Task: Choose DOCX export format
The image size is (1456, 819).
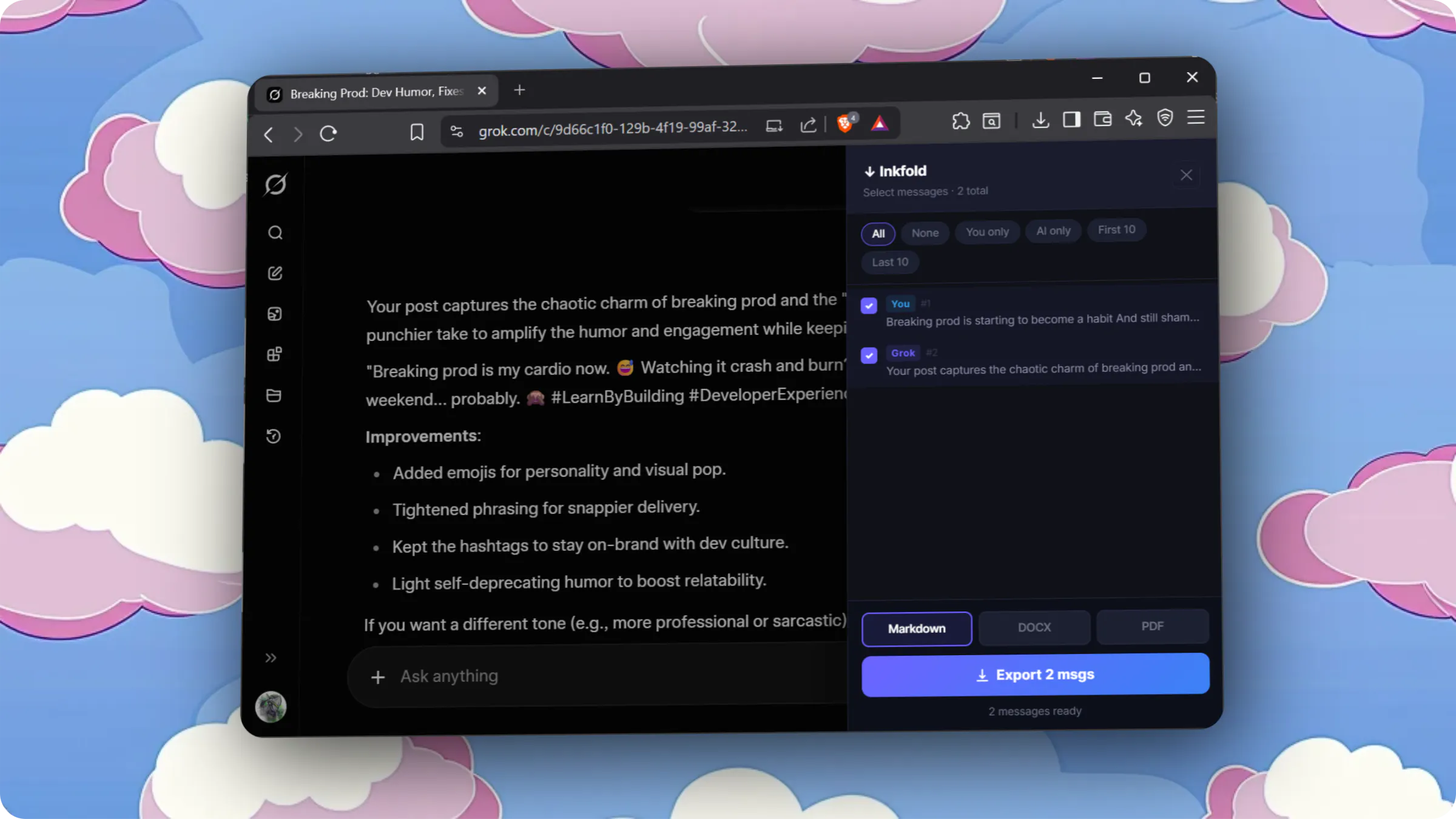Action: click(1034, 627)
